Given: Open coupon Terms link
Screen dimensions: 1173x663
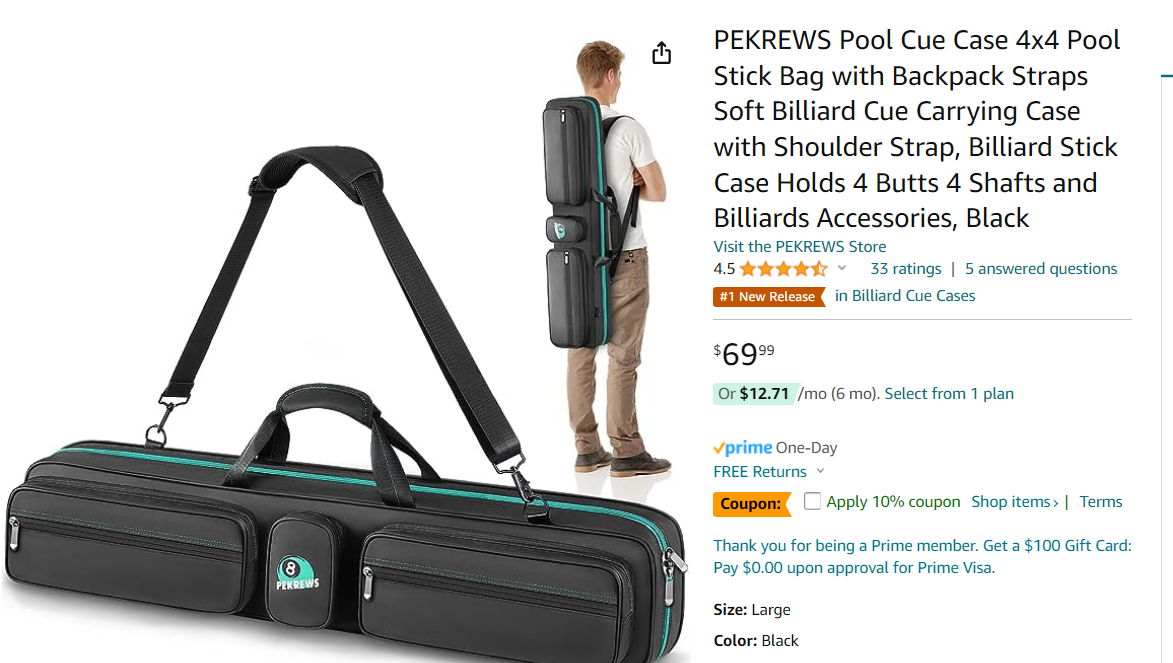Looking at the screenshot, I should point(1100,502).
